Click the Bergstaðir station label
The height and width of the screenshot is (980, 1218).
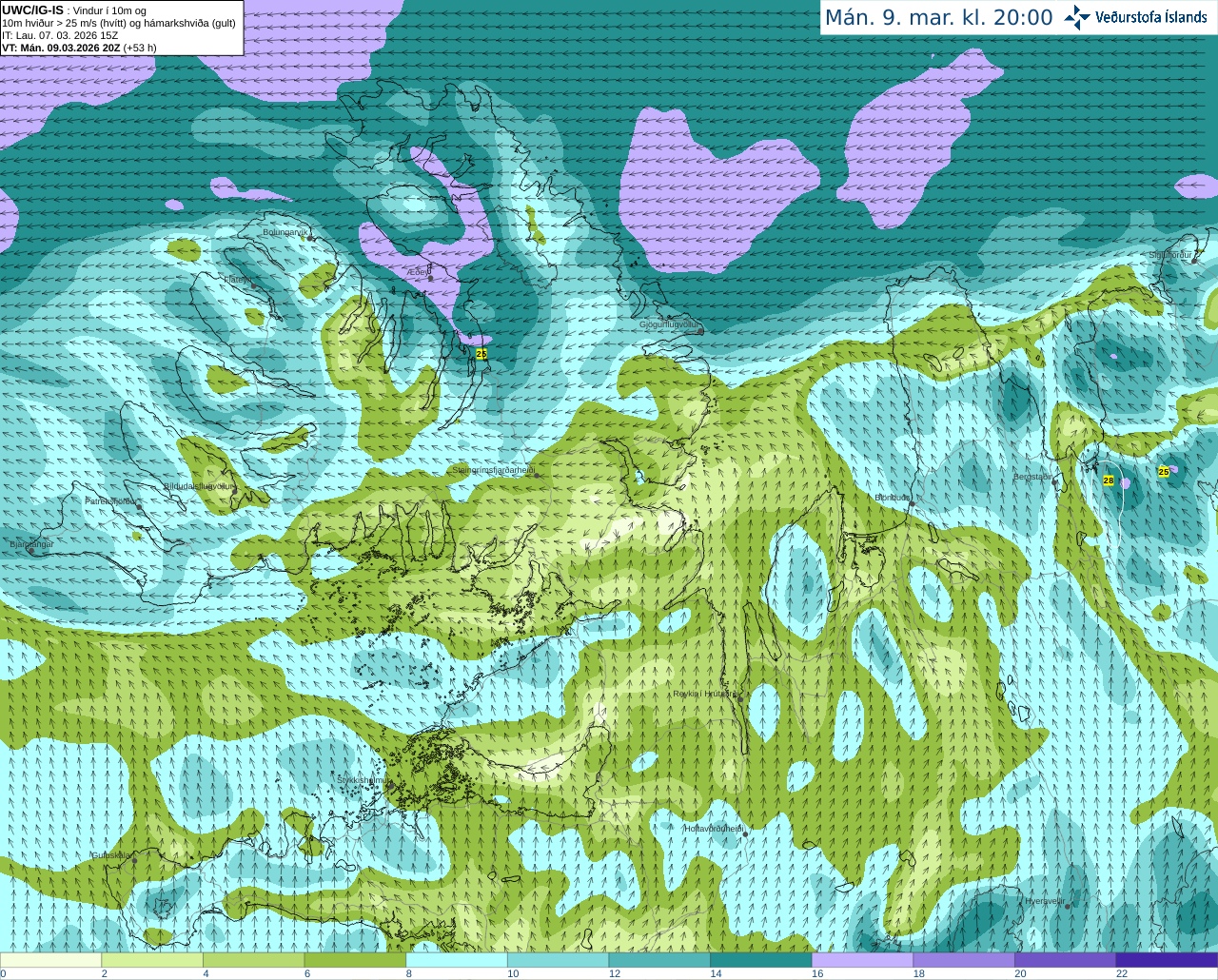(1032, 477)
